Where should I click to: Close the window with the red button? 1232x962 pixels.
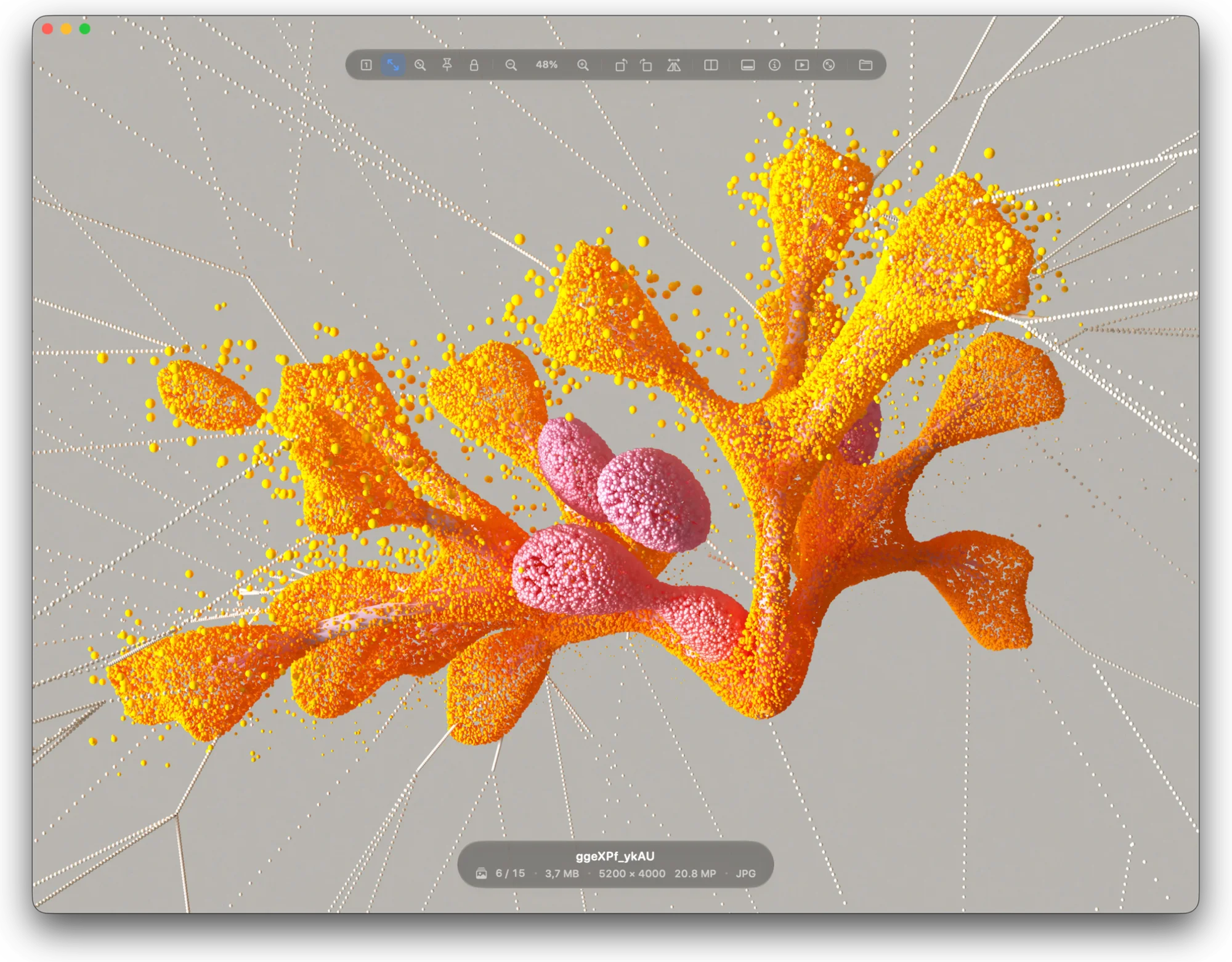(x=47, y=29)
